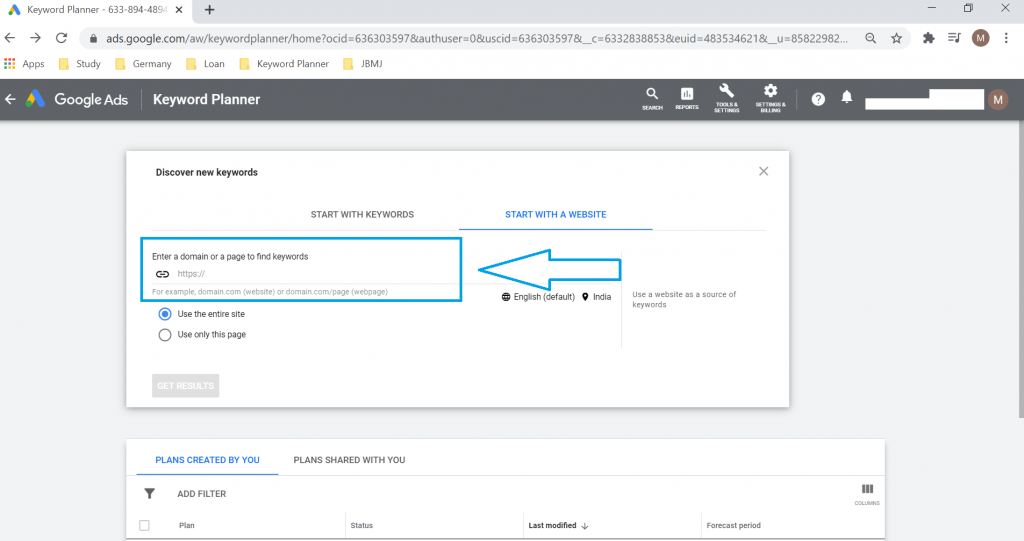Open Chrome profile avatar

click(x=980, y=38)
